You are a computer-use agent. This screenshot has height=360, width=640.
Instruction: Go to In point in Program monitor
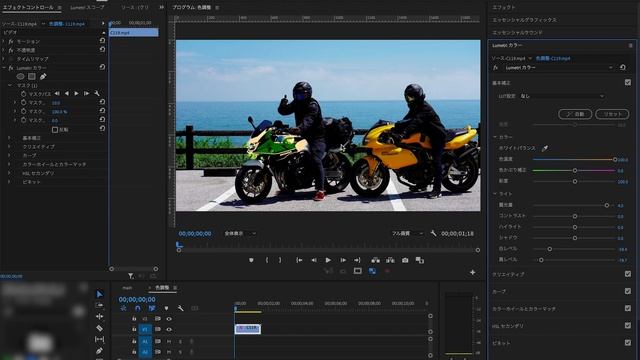[x=299, y=260]
